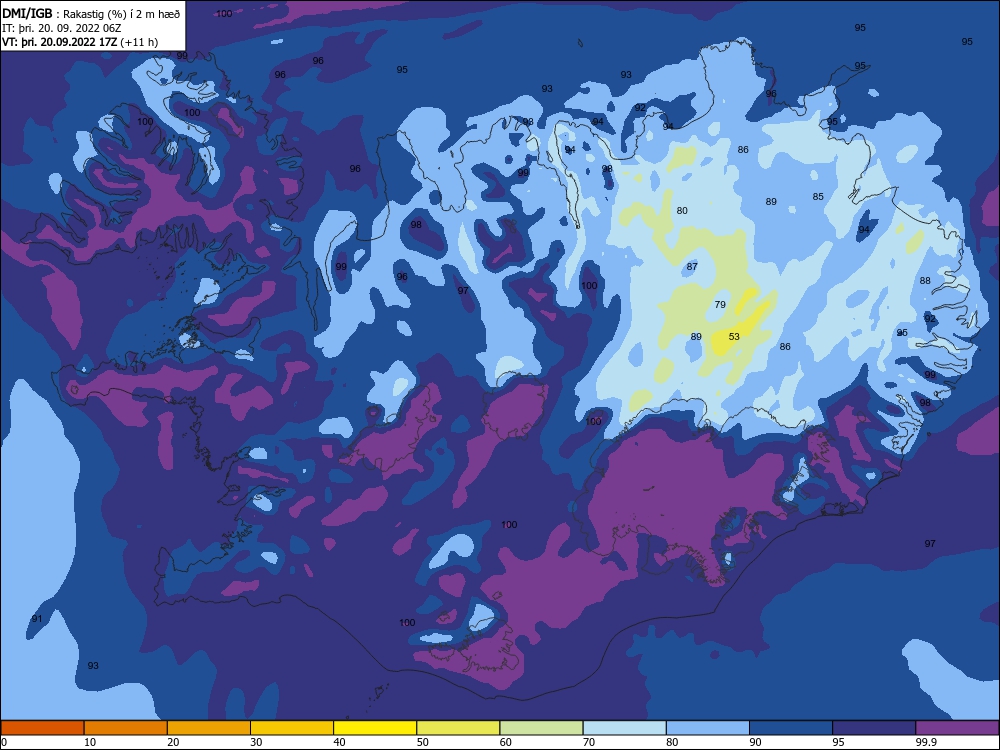Viewport: 1000px width, 750px height.
Task: Click the title 'DMI/IGB : Rakastig (%) í 2 m hæð'
Action: click(91, 14)
